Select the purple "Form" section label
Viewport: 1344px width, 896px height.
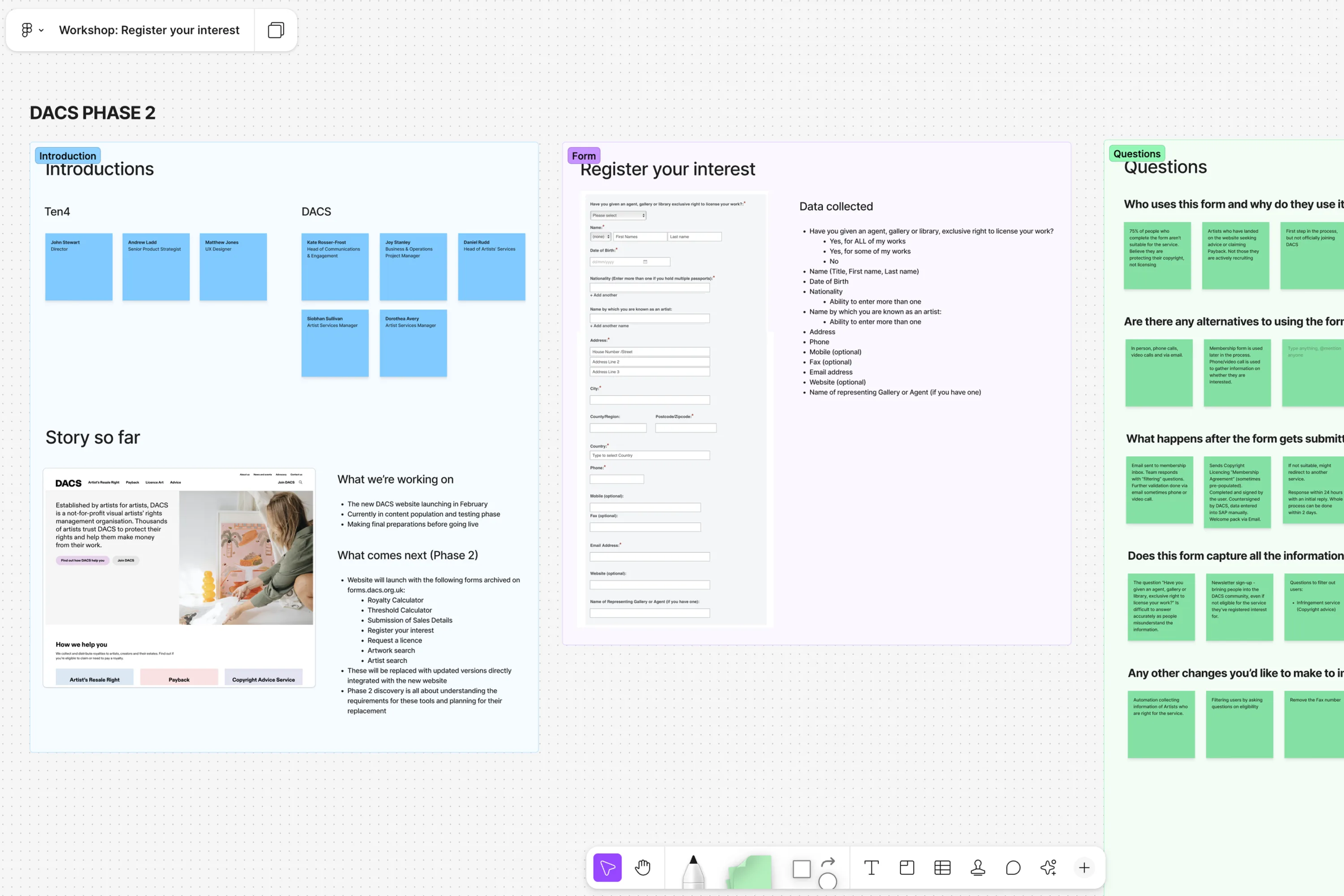[x=583, y=155]
